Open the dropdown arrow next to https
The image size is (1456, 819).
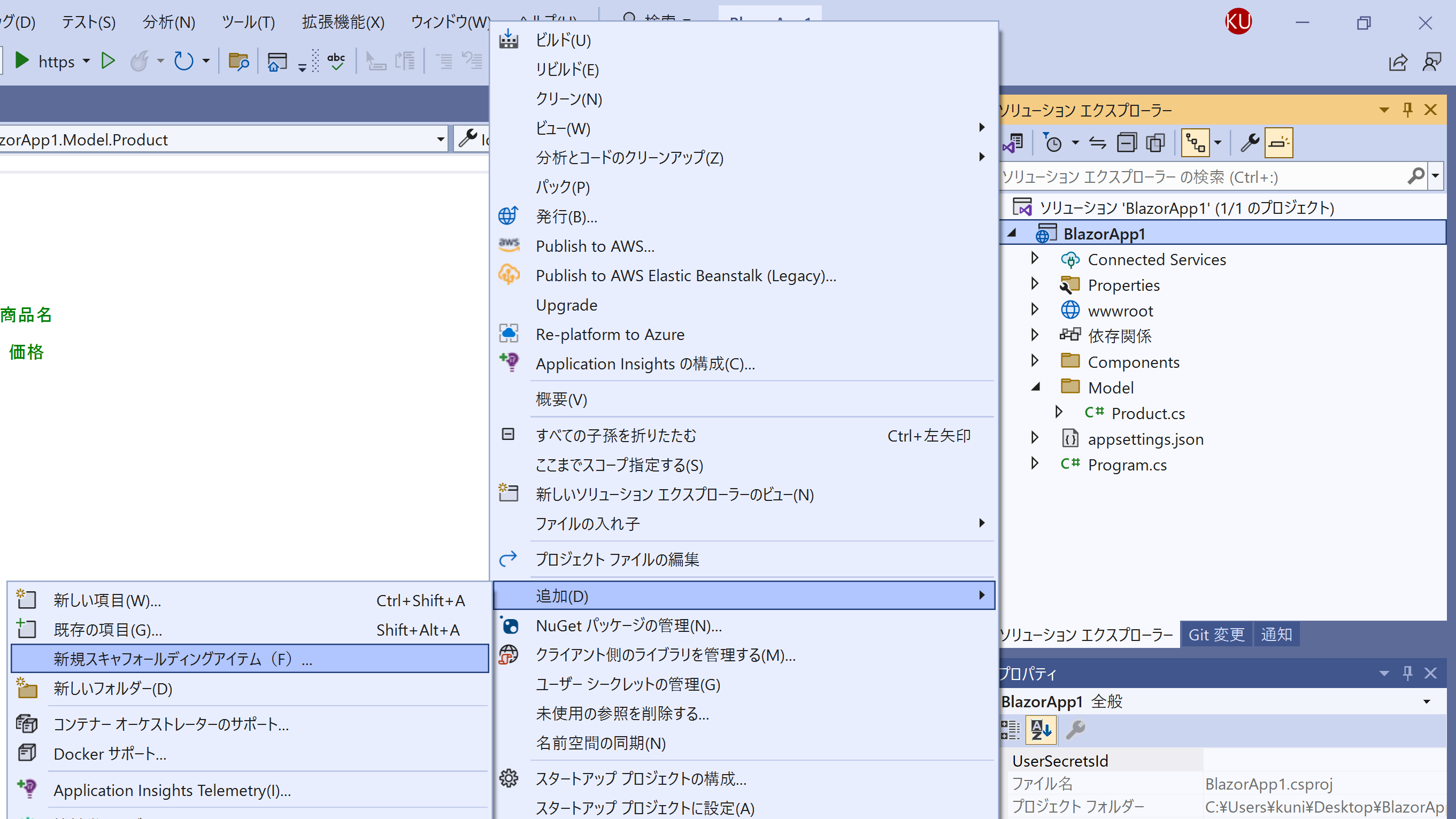click(x=86, y=61)
